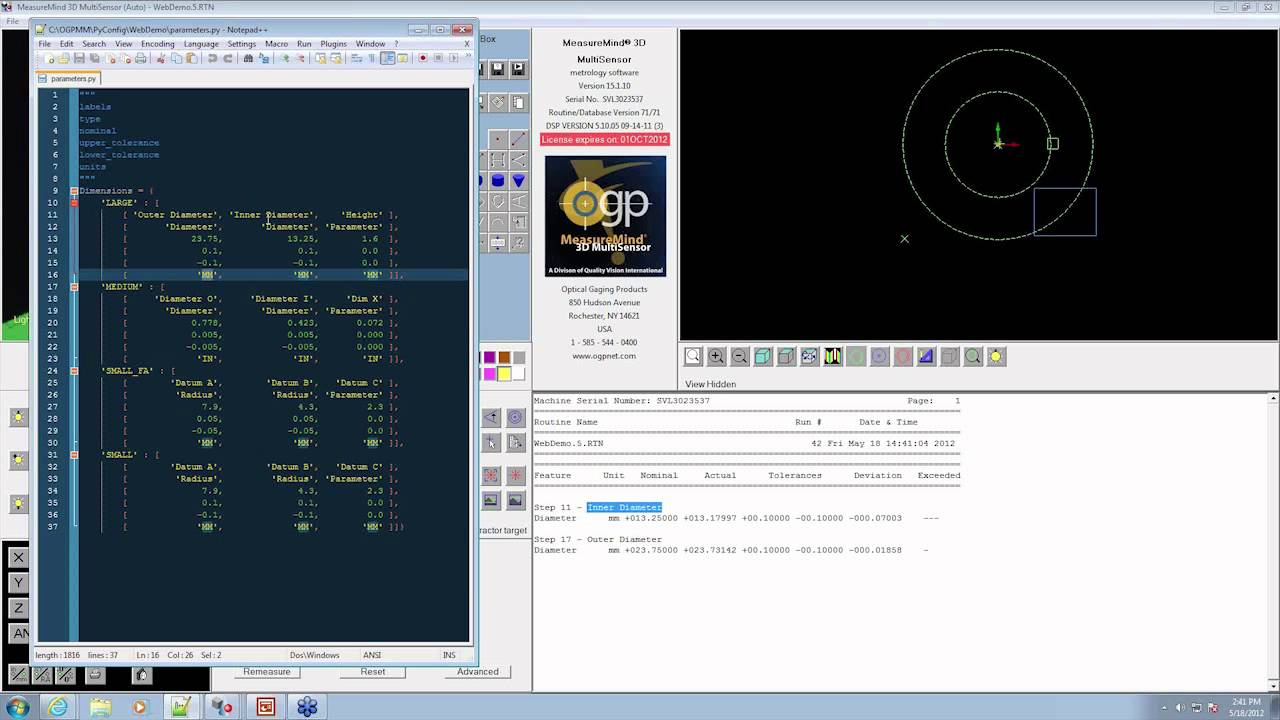Click the Advanced button
This screenshot has width=1280, height=720.
click(x=478, y=671)
